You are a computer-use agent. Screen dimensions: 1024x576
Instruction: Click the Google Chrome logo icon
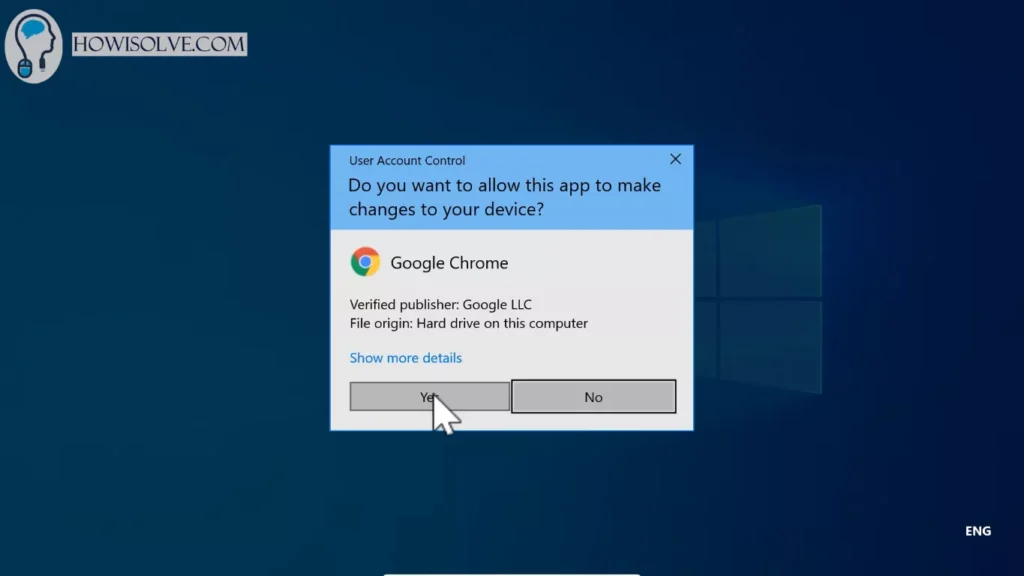click(365, 262)
